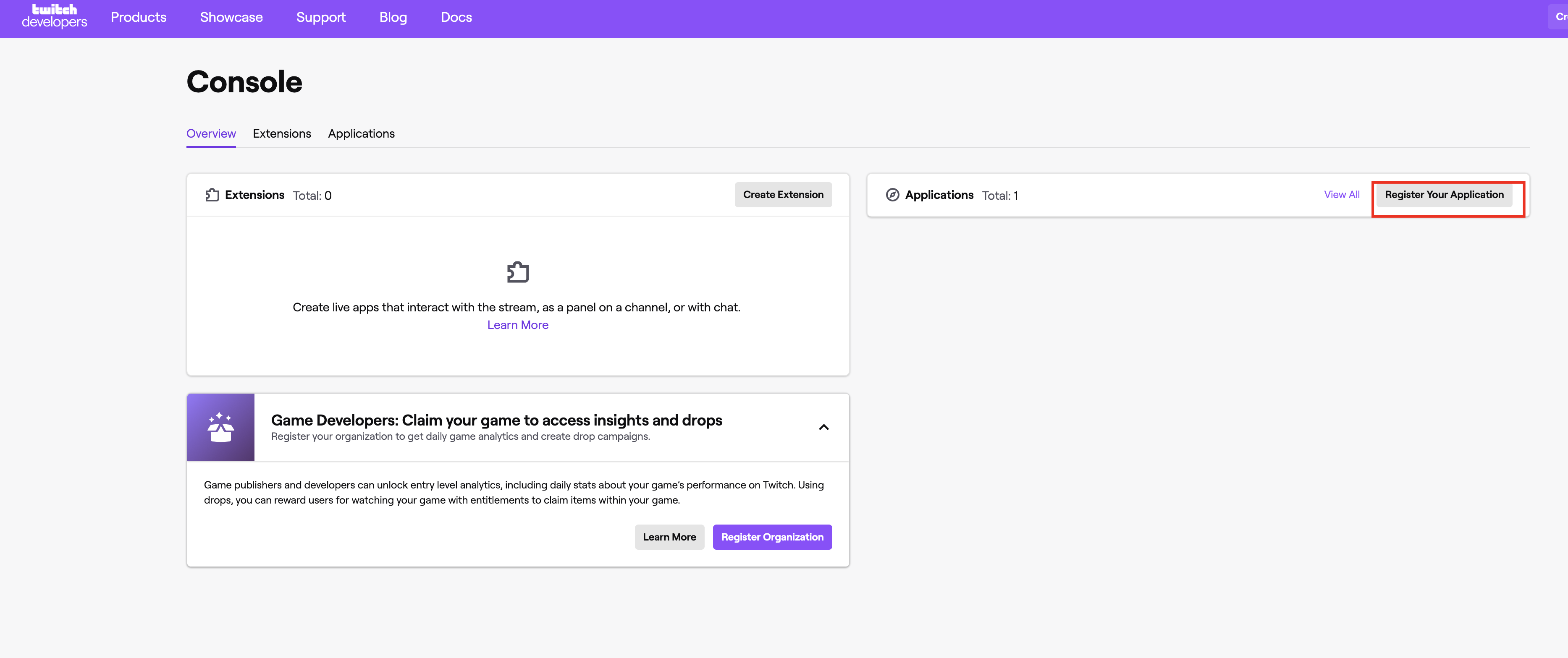This screenshot has height=658, width=1568.
Task: Switch to the Applications tab
Action: (362, 133)
